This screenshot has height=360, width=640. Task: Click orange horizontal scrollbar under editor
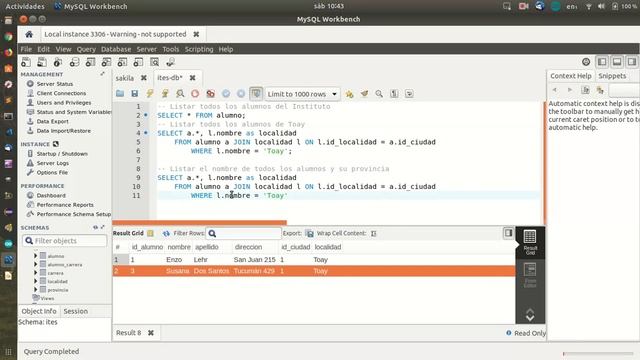[200, 222]
